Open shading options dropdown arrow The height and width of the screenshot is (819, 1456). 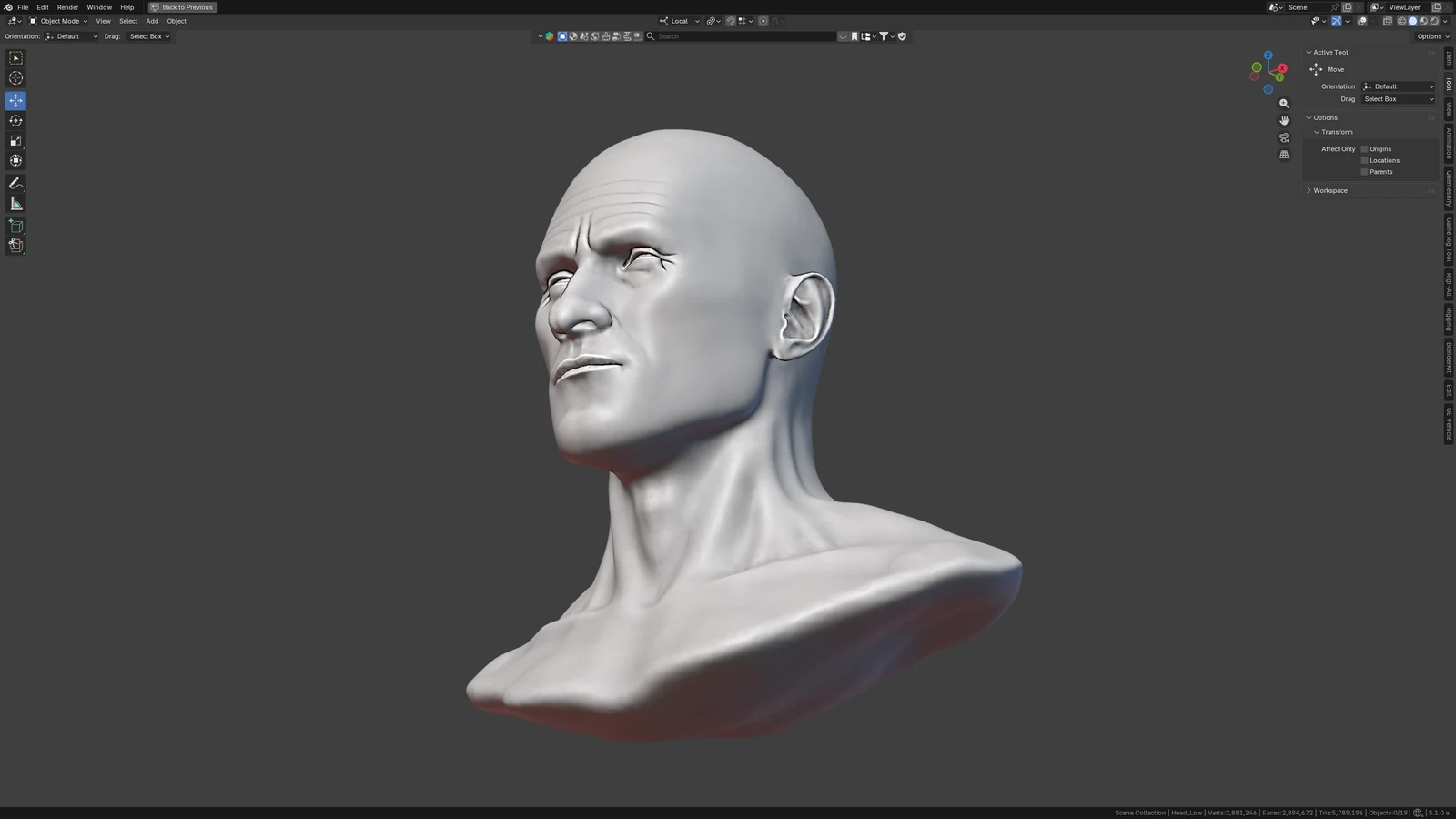point(1445,21)
